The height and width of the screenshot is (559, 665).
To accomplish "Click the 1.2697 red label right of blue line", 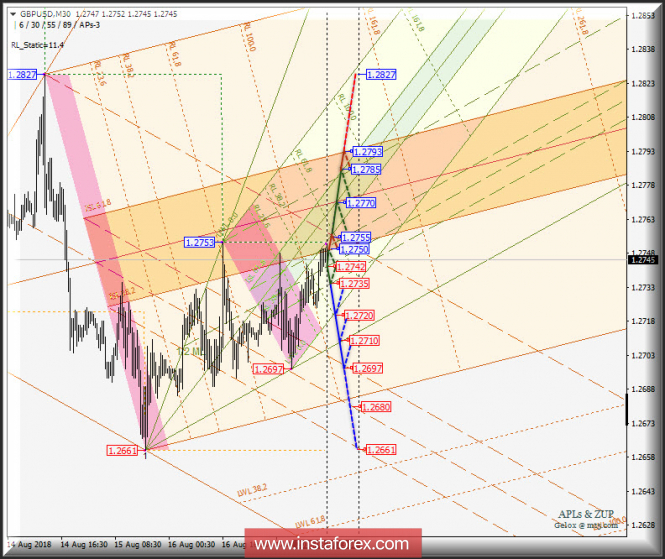I will coord(368,369).
